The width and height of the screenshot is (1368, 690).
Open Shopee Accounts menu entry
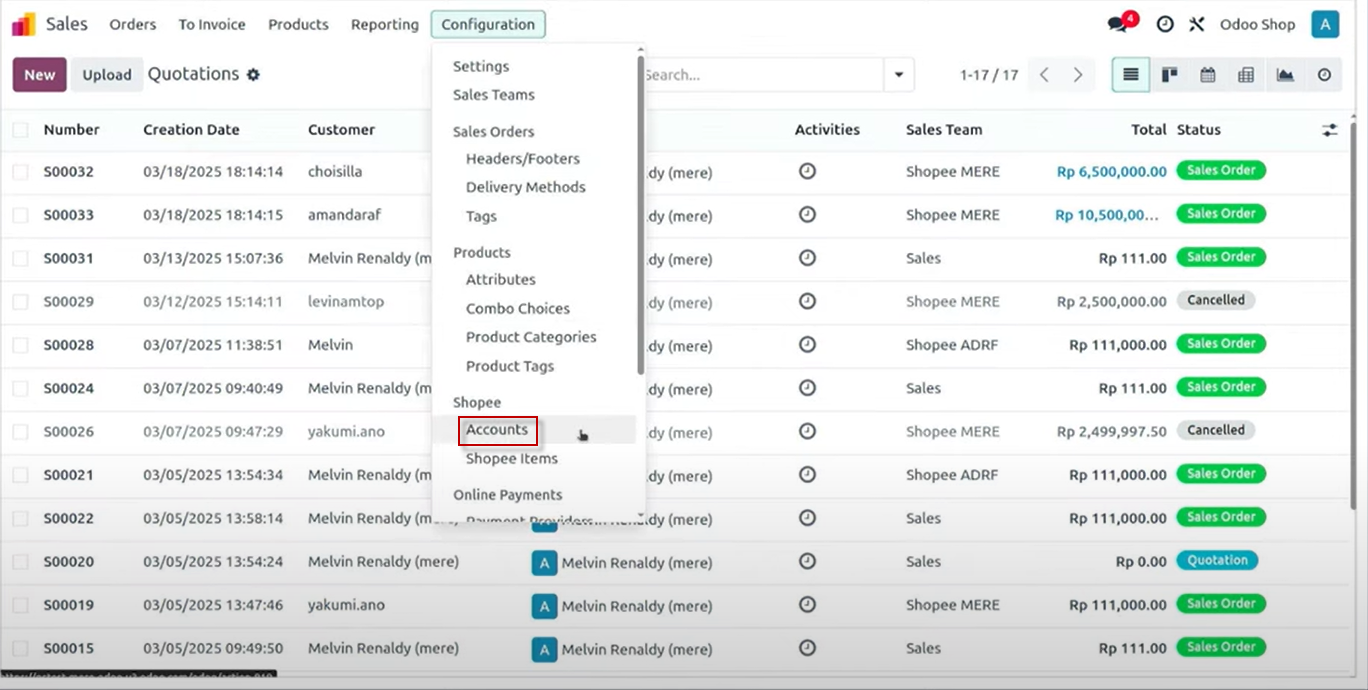point(497,430)
